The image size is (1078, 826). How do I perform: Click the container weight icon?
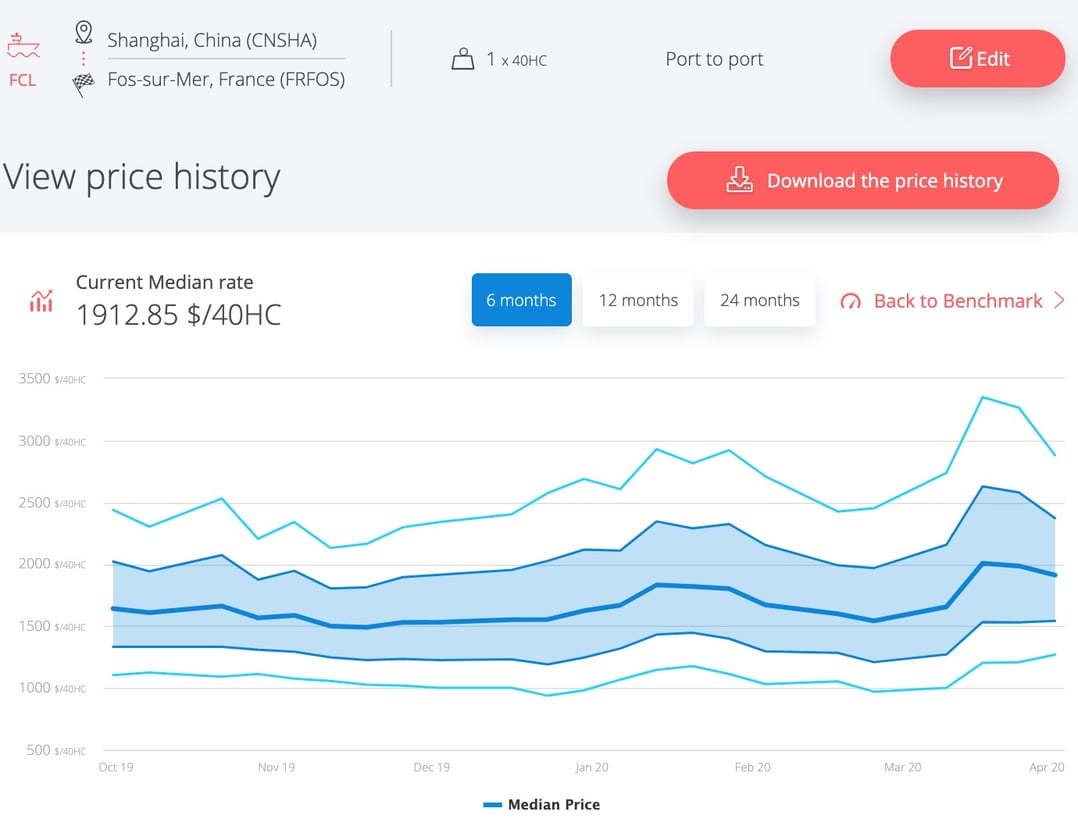click(x=462, y=60)
